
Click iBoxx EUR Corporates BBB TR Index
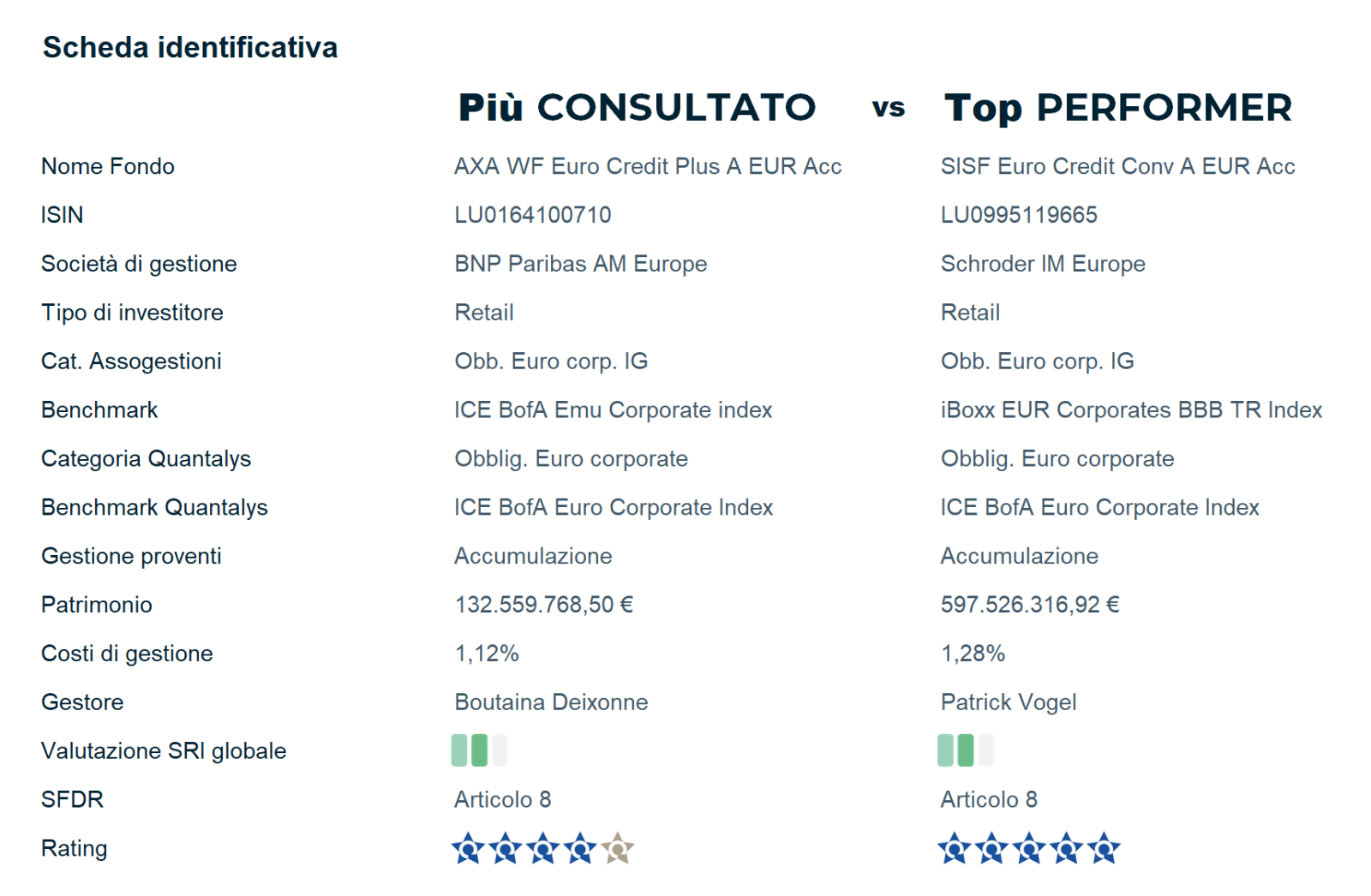click(x=1131, y=410)
